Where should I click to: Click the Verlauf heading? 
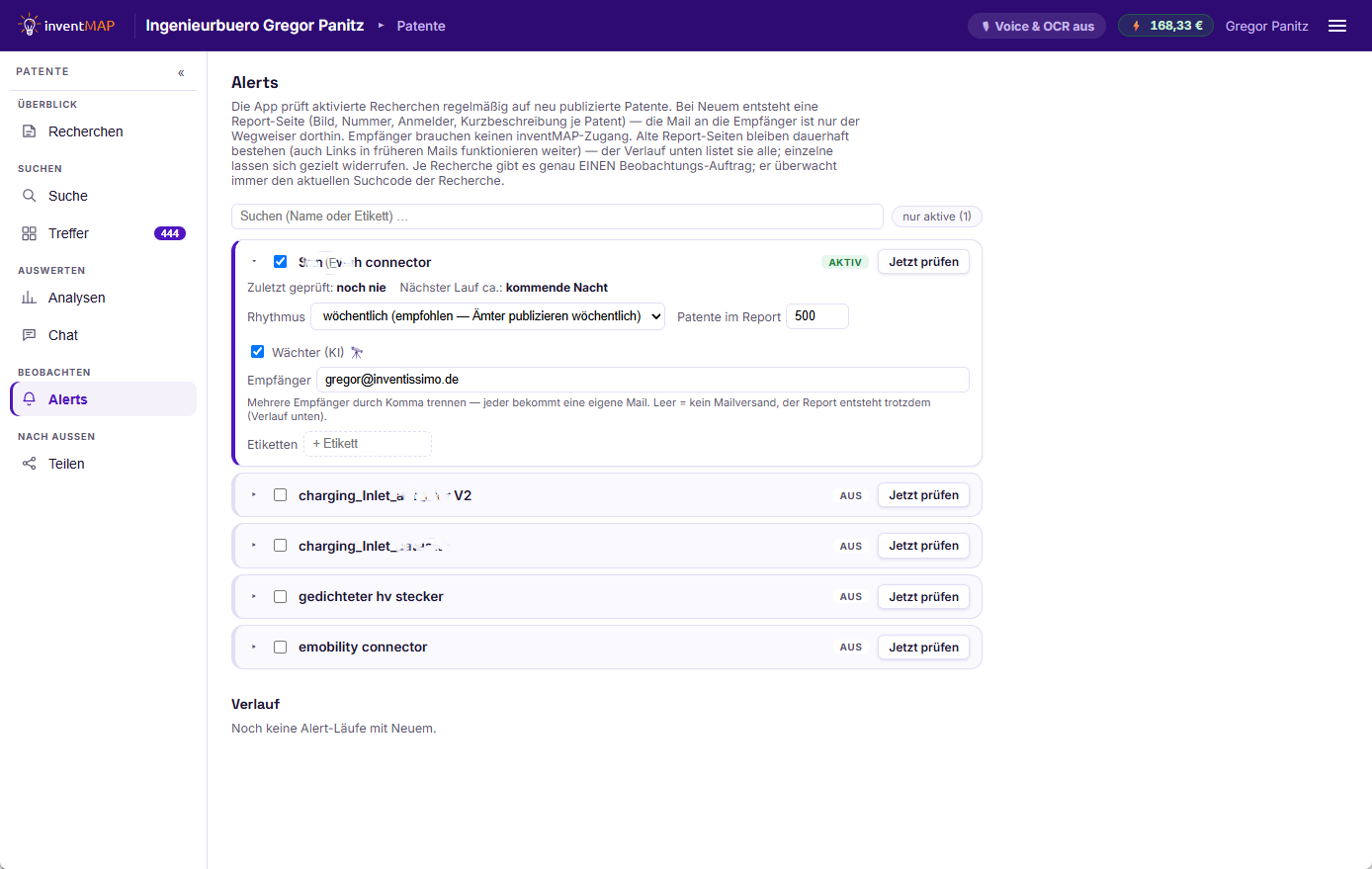[x=255, y=704]
